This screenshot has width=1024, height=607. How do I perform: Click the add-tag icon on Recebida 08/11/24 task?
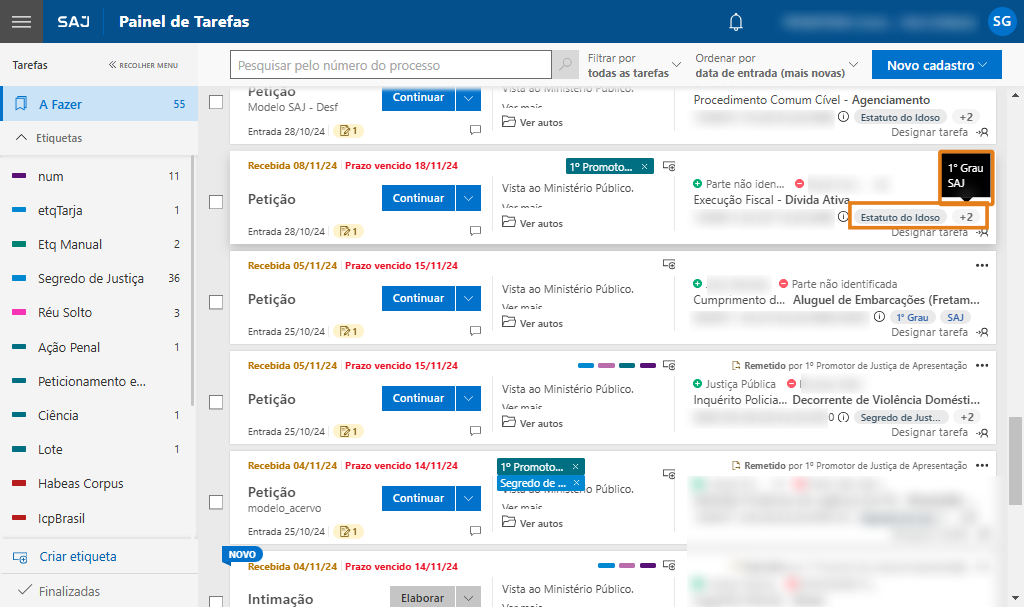(x=670, y=166)
